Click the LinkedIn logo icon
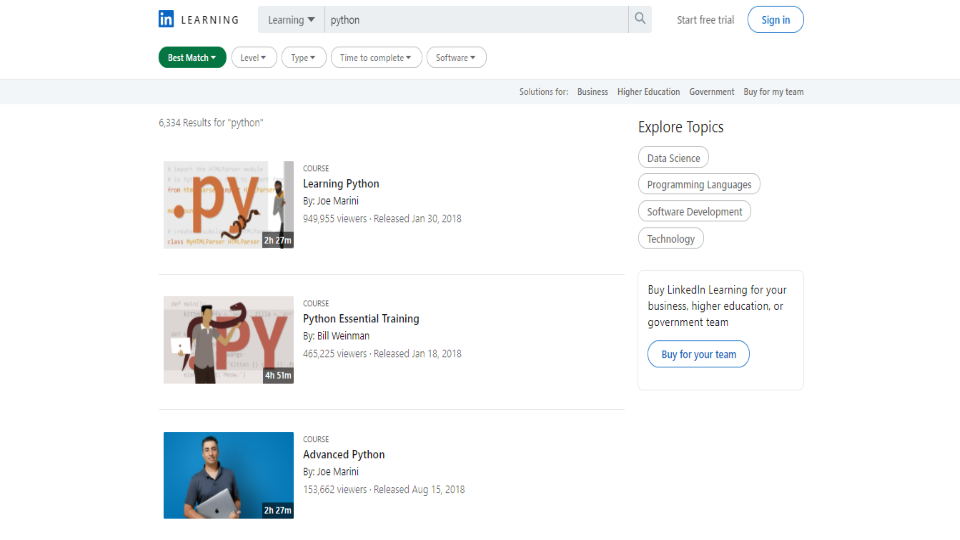This screenshot has width=960, height=540. click(166, 19)
